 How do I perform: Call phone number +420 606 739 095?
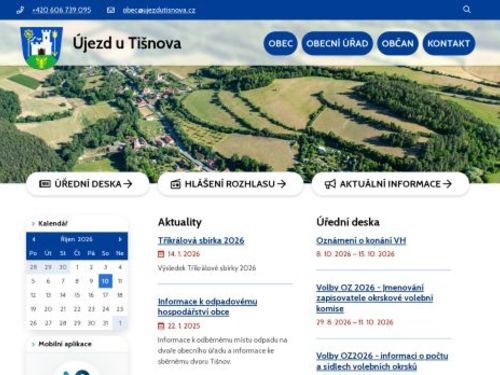point(62,10)
